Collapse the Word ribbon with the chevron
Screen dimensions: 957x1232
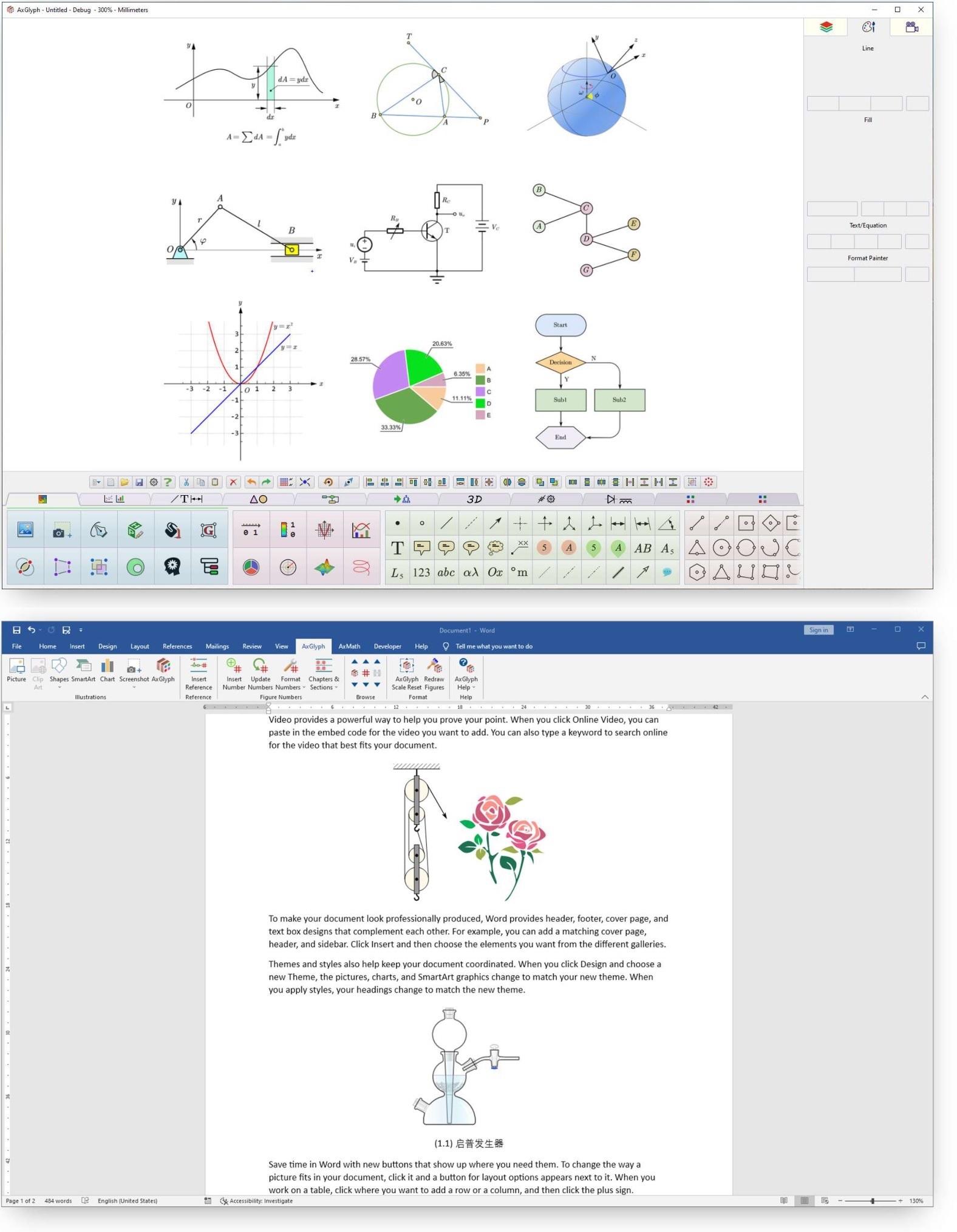coord(924,697)
